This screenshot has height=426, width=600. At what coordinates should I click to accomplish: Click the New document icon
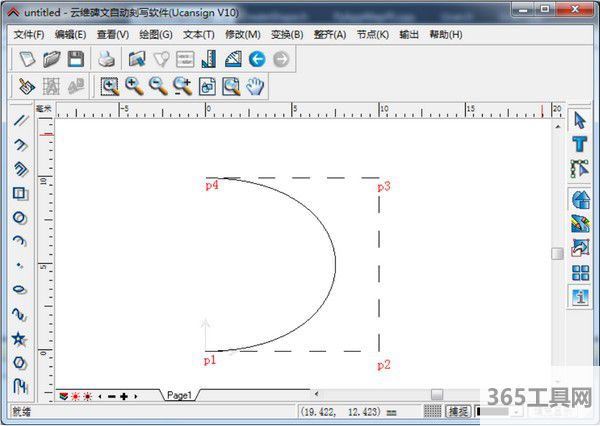(27, 60)
